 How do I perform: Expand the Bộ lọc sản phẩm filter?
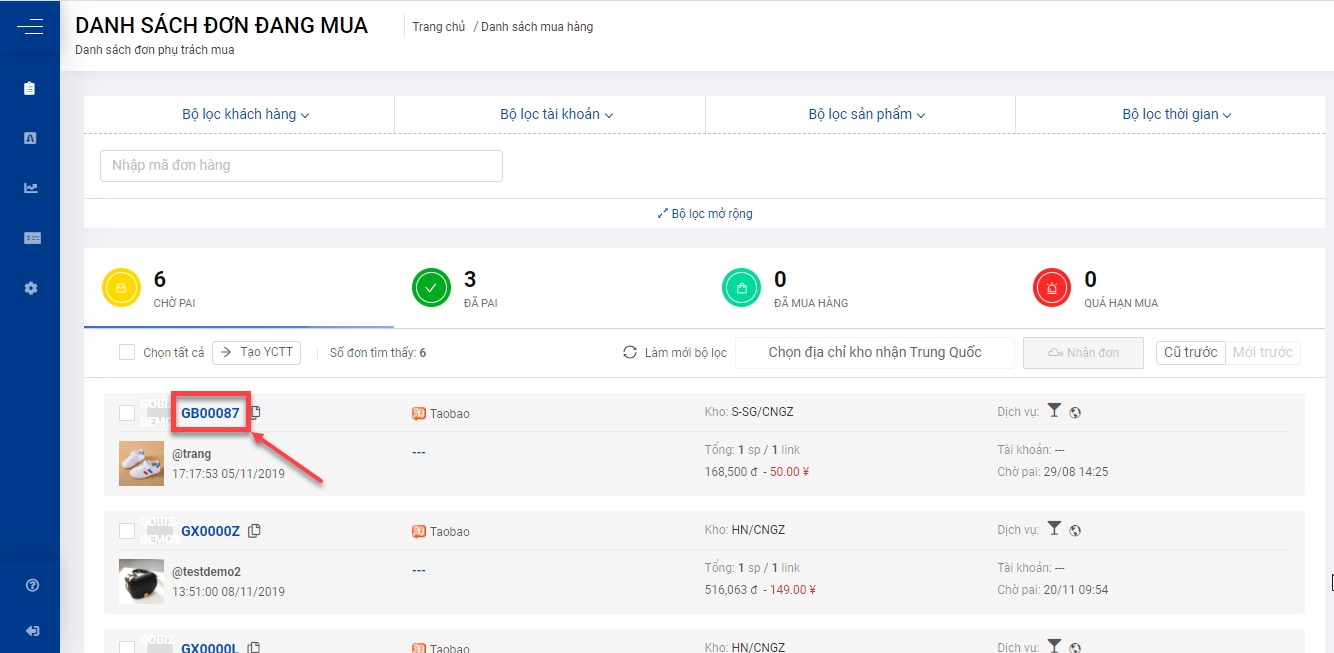coord(866,114)
